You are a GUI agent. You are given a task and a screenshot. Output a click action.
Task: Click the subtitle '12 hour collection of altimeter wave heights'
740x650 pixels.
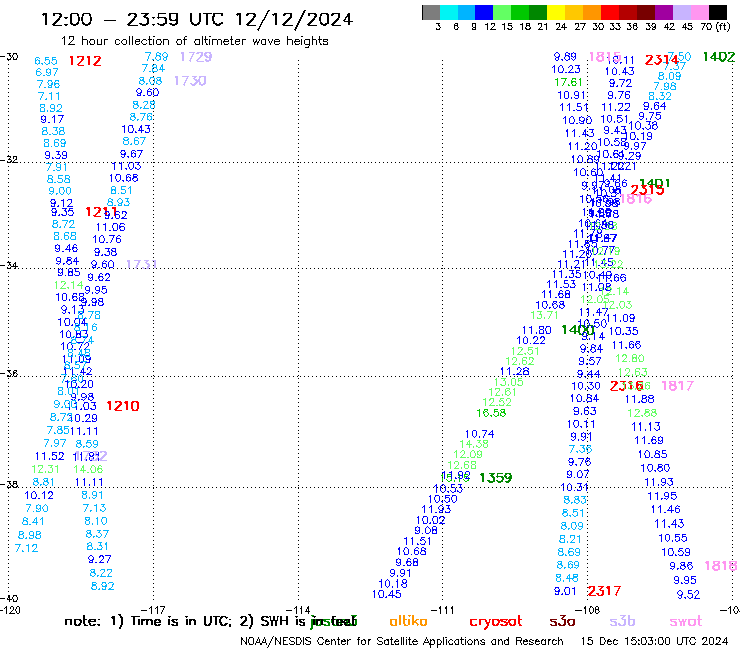[x=194, y=41]
